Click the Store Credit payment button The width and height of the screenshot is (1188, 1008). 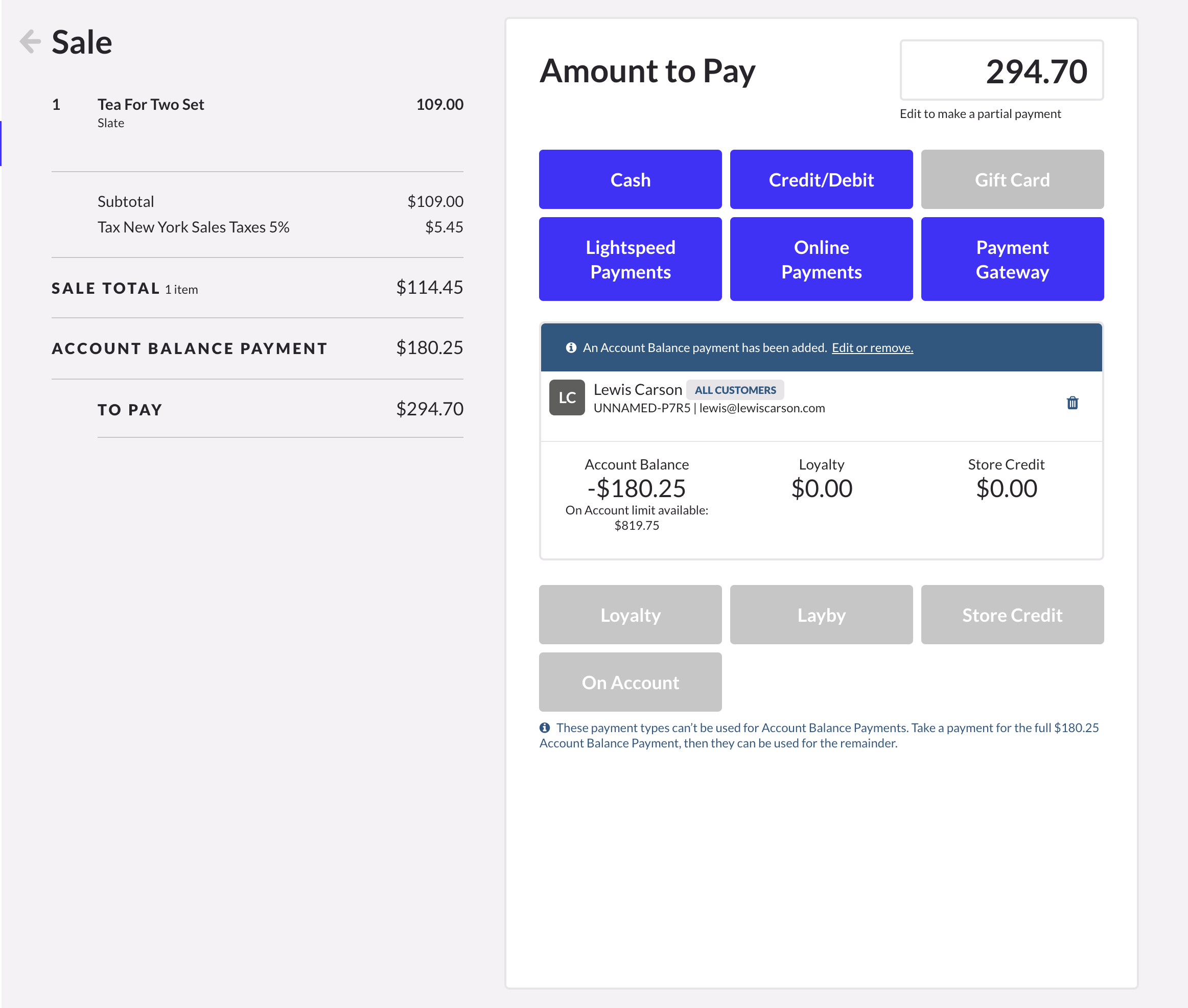[x=1012, y=615]
